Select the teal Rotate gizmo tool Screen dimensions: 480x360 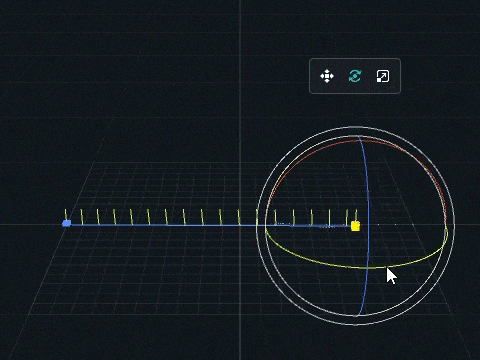355,76
